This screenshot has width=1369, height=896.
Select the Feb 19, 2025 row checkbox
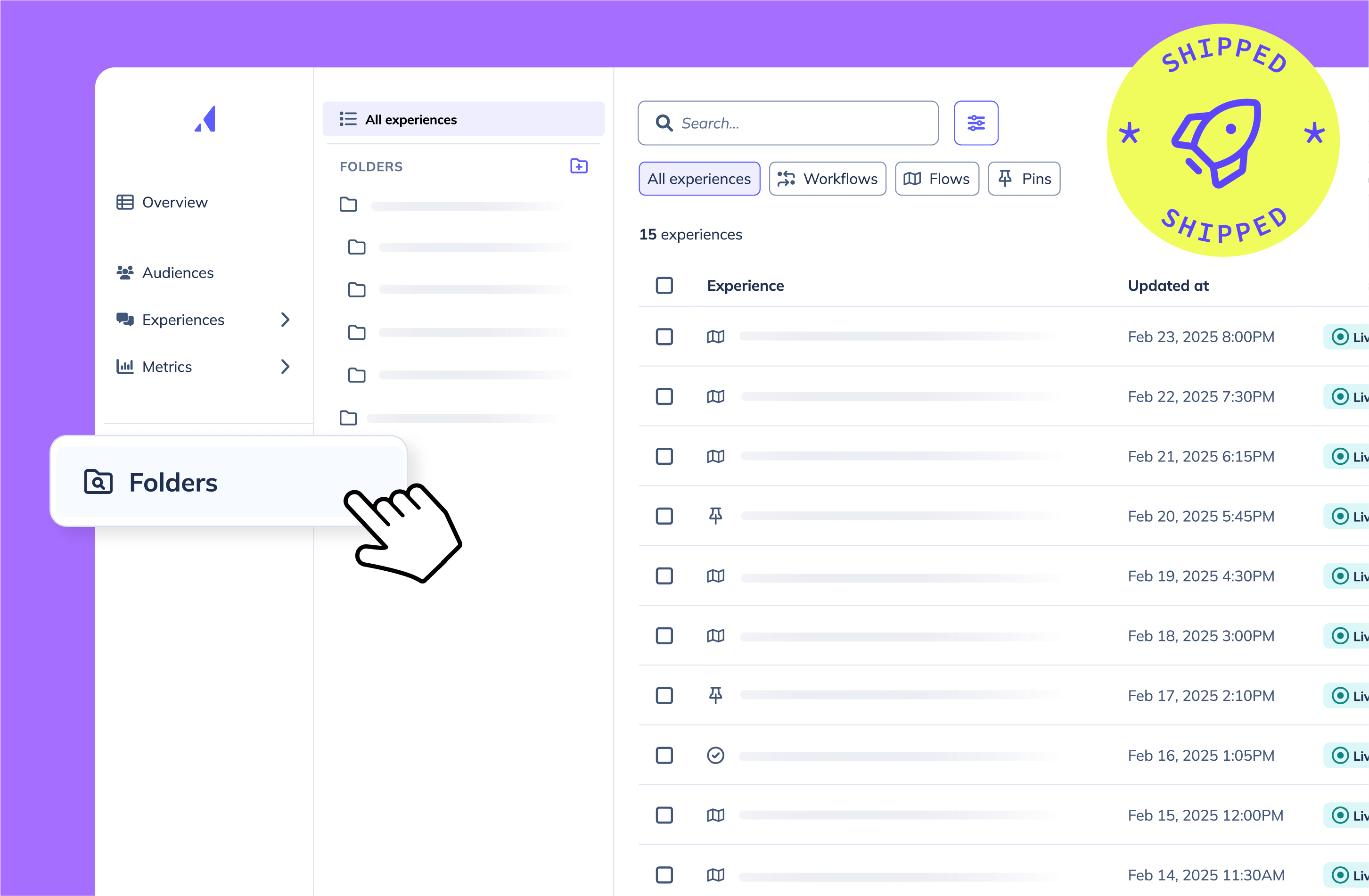point(664,576)
